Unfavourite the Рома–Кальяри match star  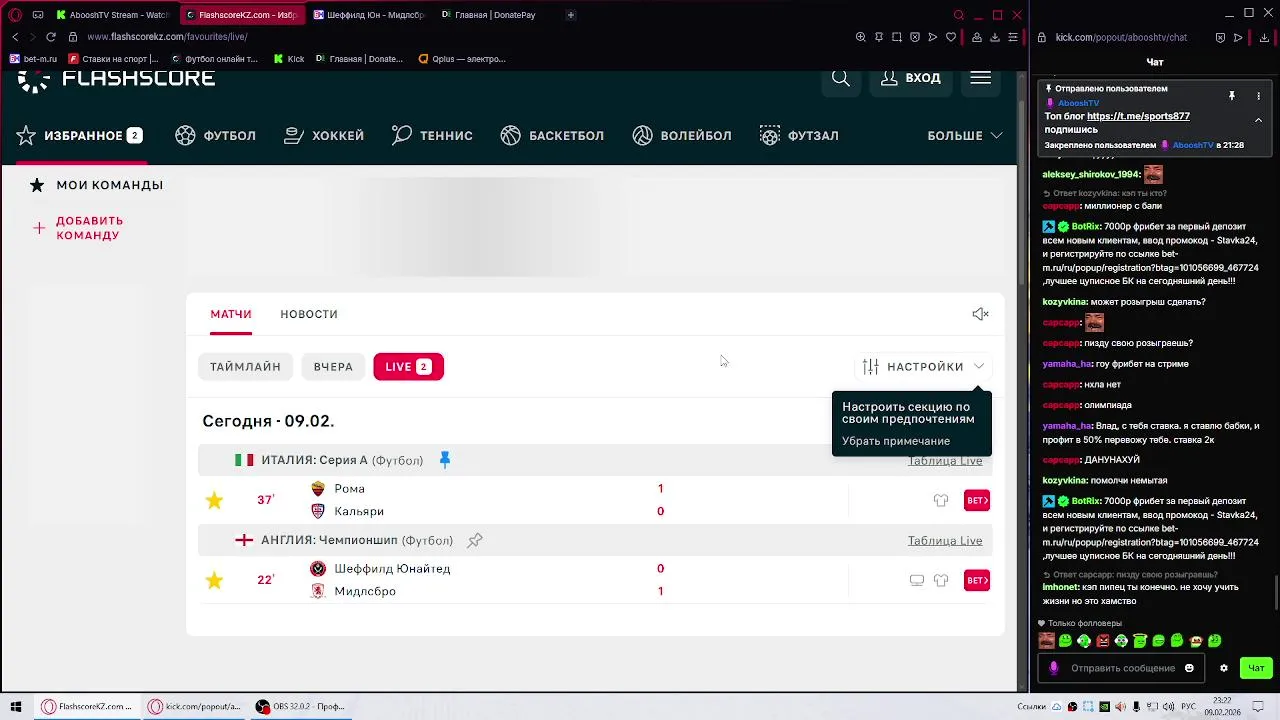click(214, 500)
